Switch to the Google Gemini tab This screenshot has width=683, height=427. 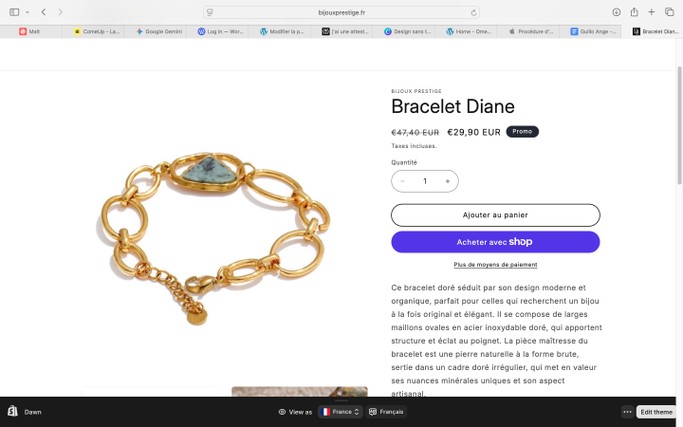[x=159, y=31]
